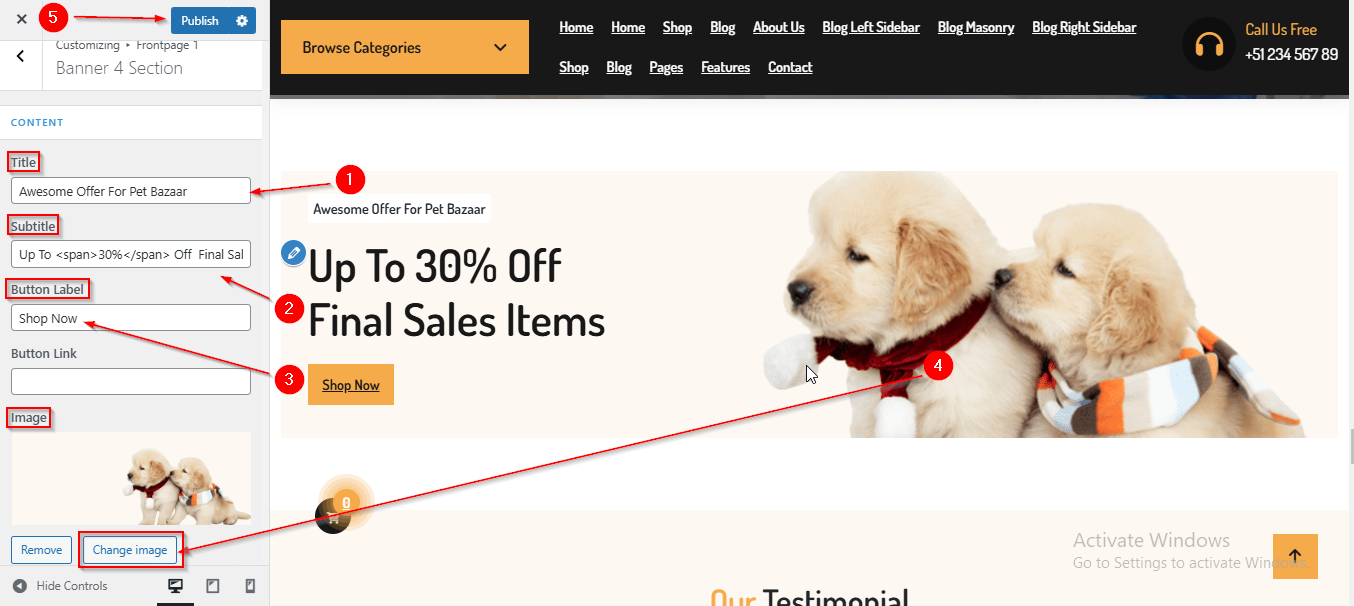Open the floating shopping cart icon
This screenshot has height=606, width=1354.
pos(333,517)
